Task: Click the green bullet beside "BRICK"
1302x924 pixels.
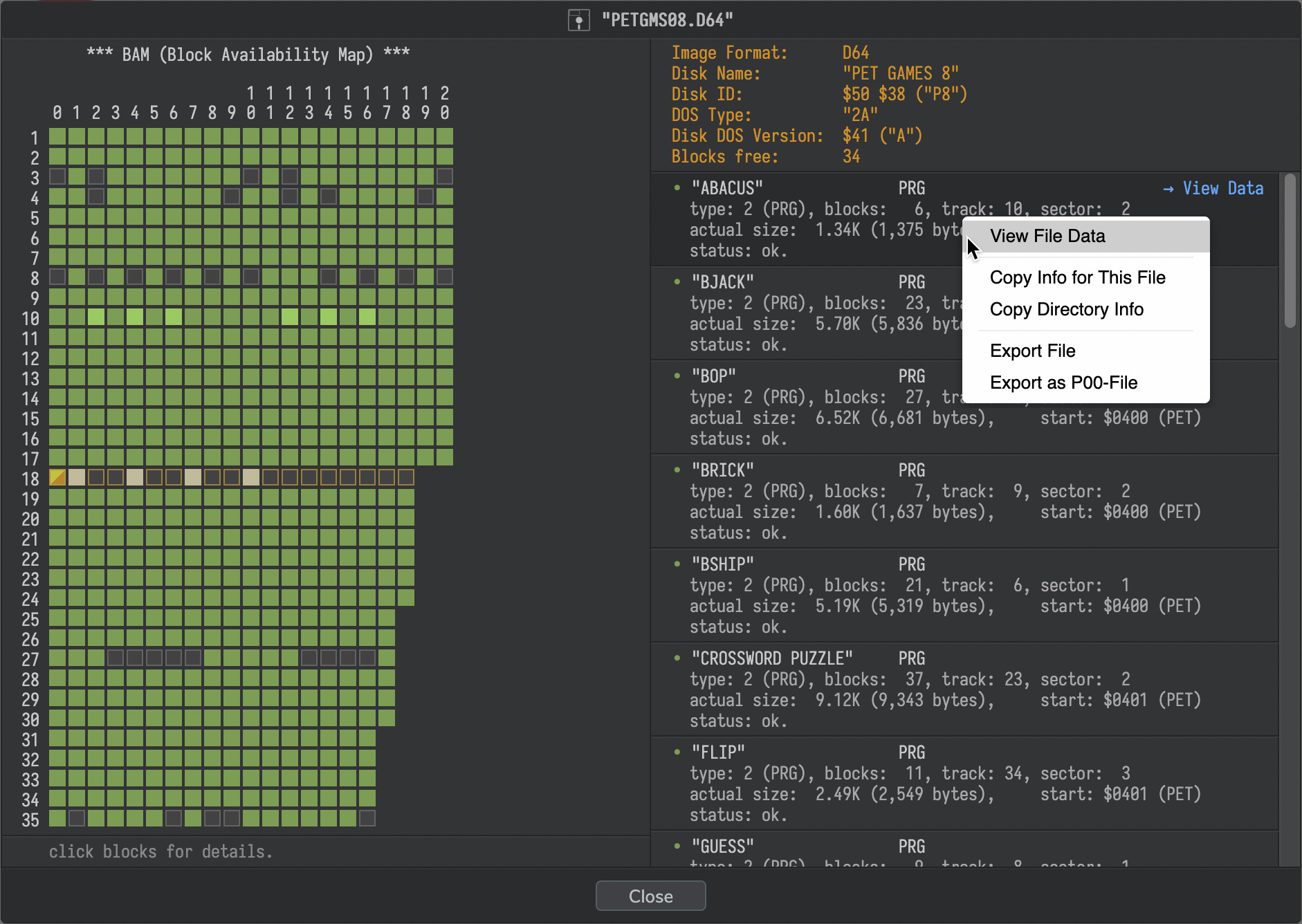Action: click(677, 470)
